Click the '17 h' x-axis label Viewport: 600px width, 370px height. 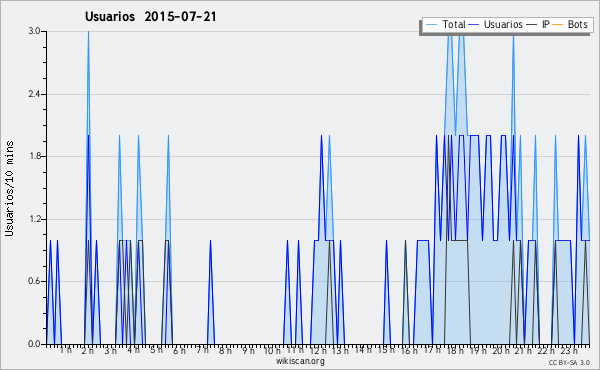(432, 350)
